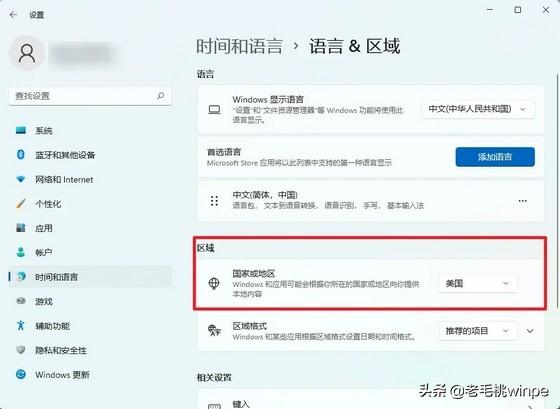This screenshot has height=409, width=560.
Task: Click the network Wi-Fi icon in sidebar
Action: (x=21, y=179)
